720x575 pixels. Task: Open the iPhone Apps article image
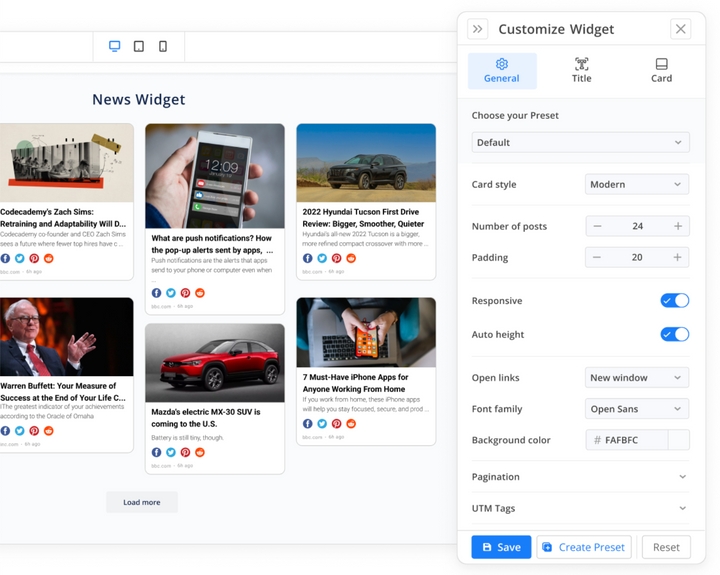[x=366, y=332]
